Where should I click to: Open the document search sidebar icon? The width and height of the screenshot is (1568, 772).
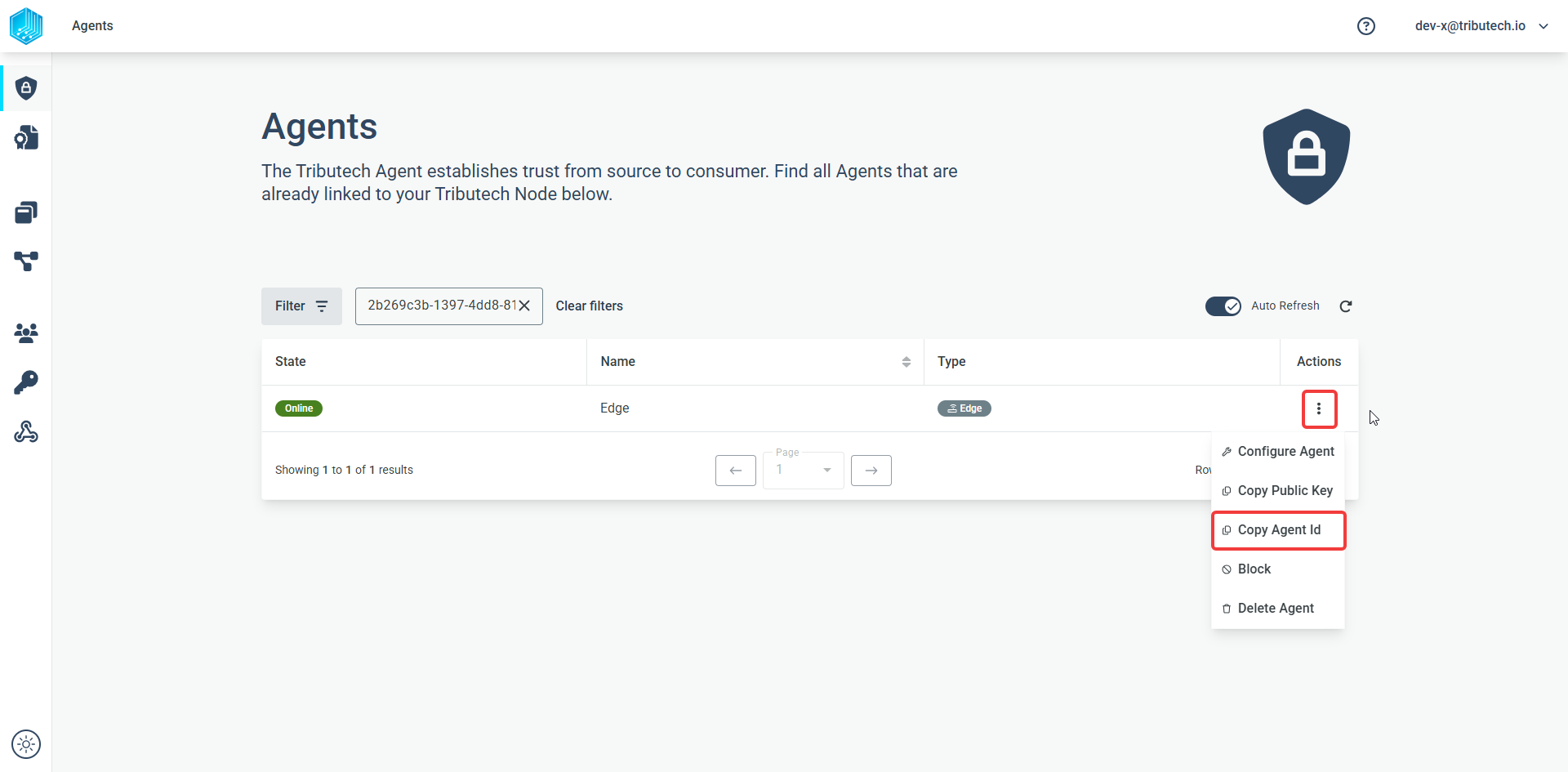(26, 137)
